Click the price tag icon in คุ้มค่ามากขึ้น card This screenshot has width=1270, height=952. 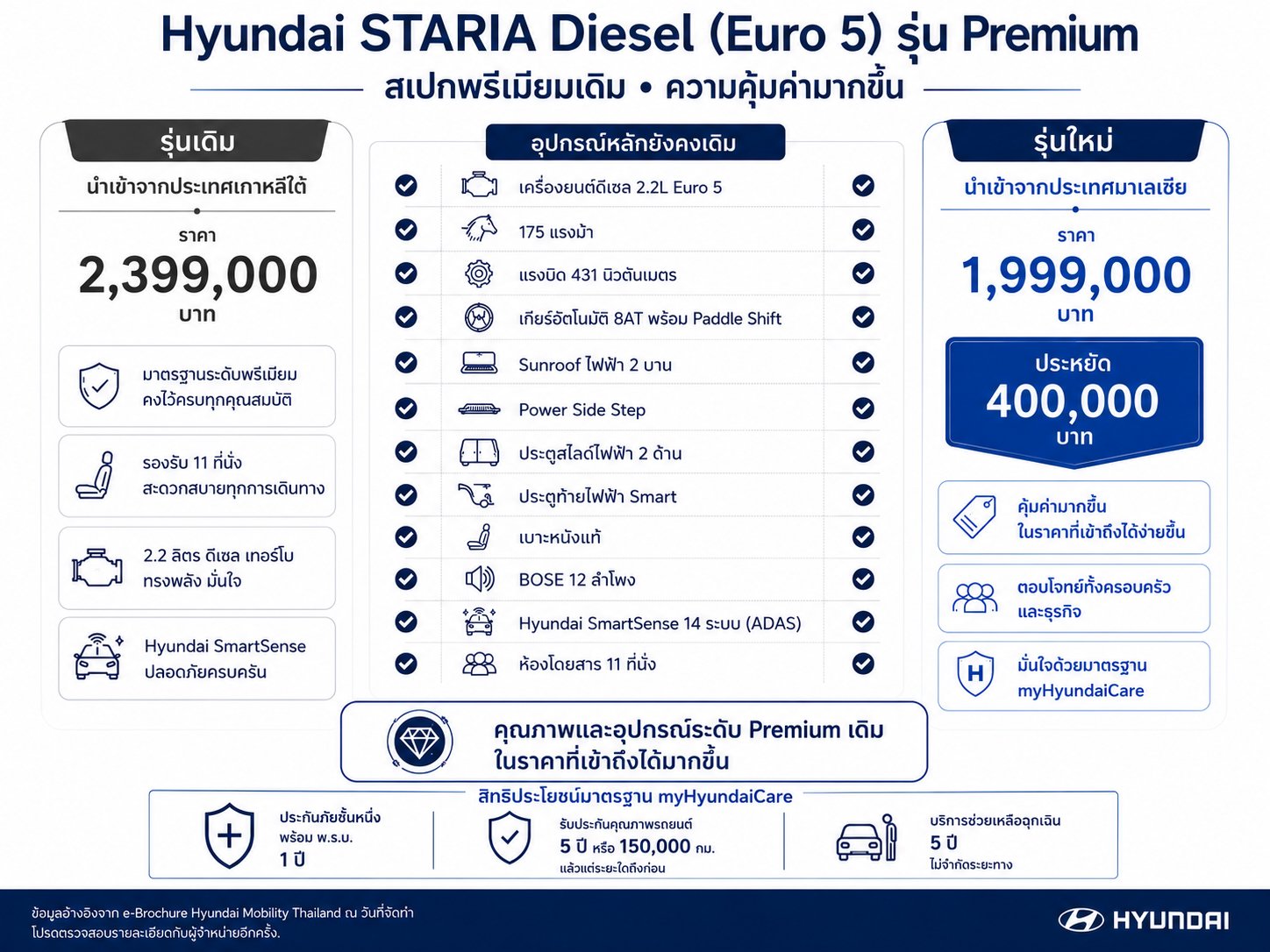point(974,516)
